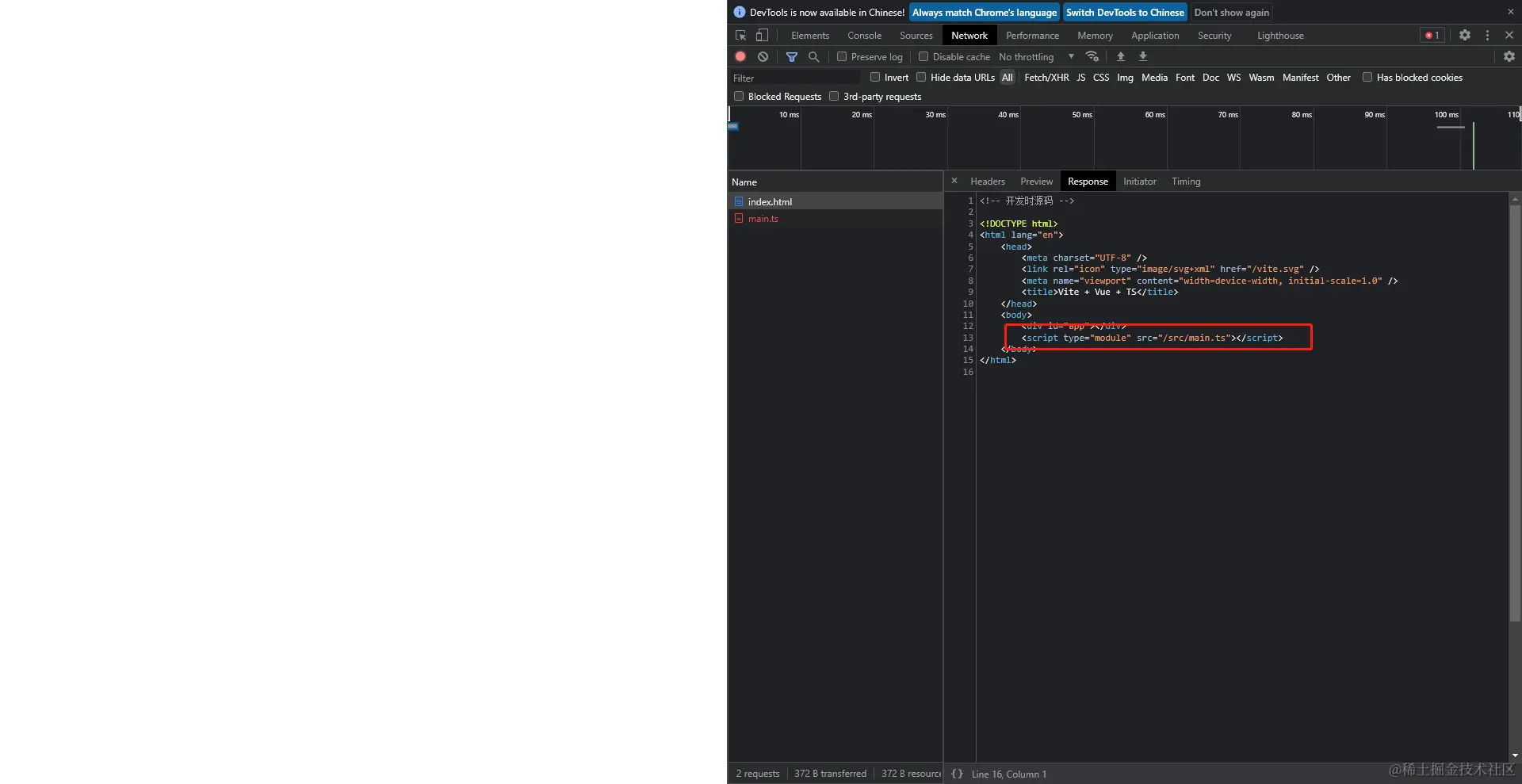Show the request Headers tab

[988, 182]
